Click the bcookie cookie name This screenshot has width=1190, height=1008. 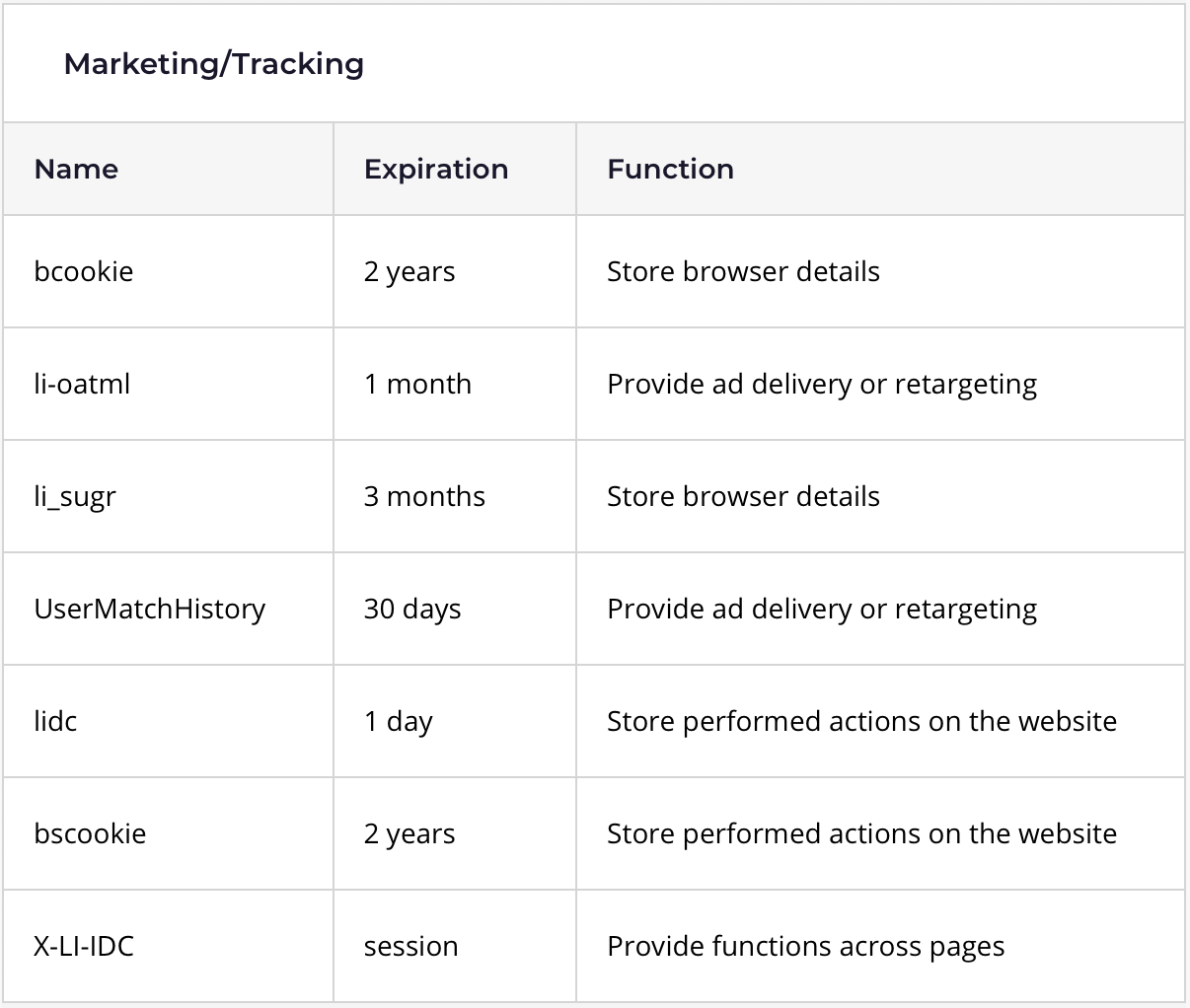tap(83, 271)
